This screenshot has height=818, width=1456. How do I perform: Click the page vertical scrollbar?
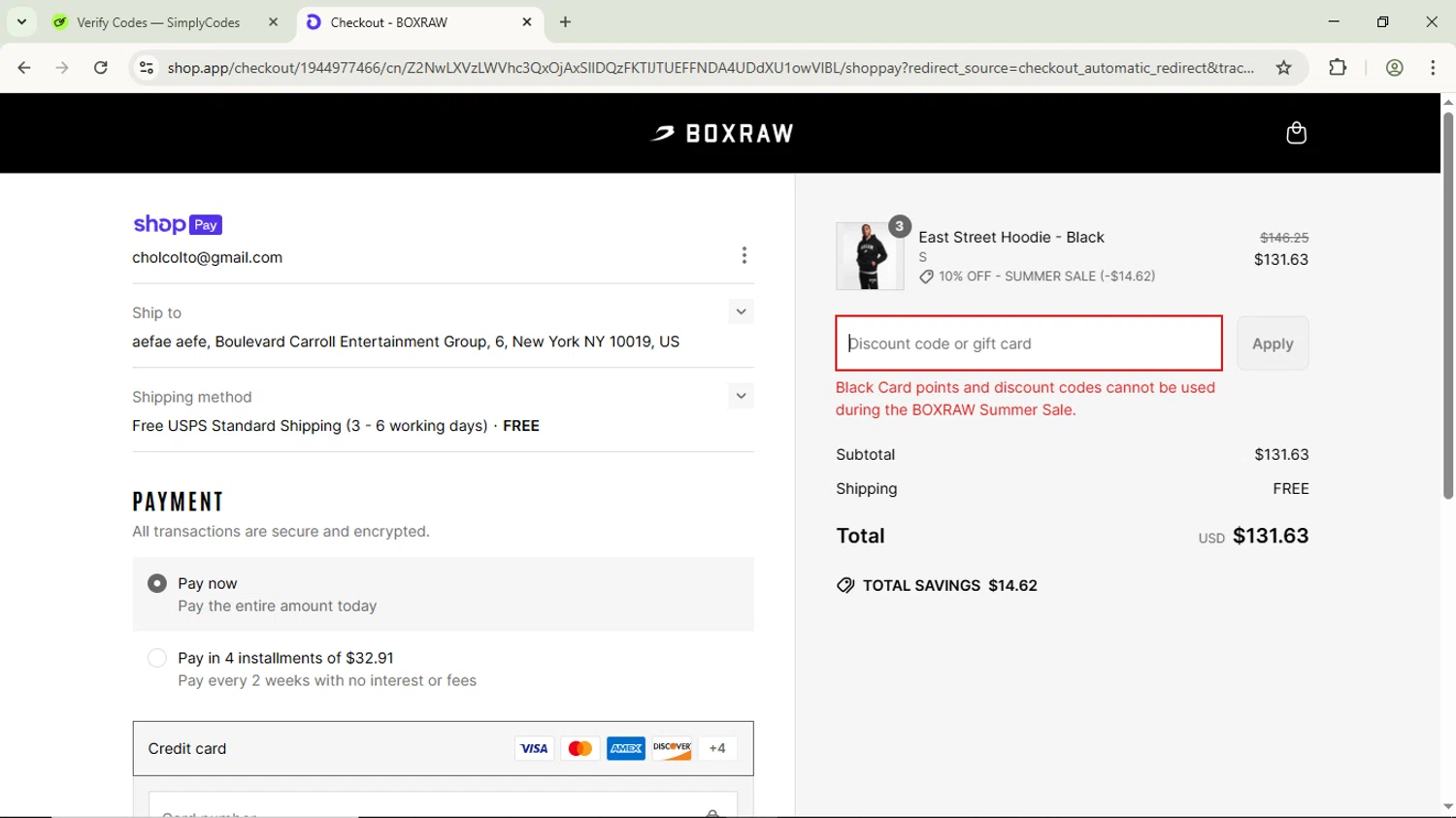point(1448,306)
